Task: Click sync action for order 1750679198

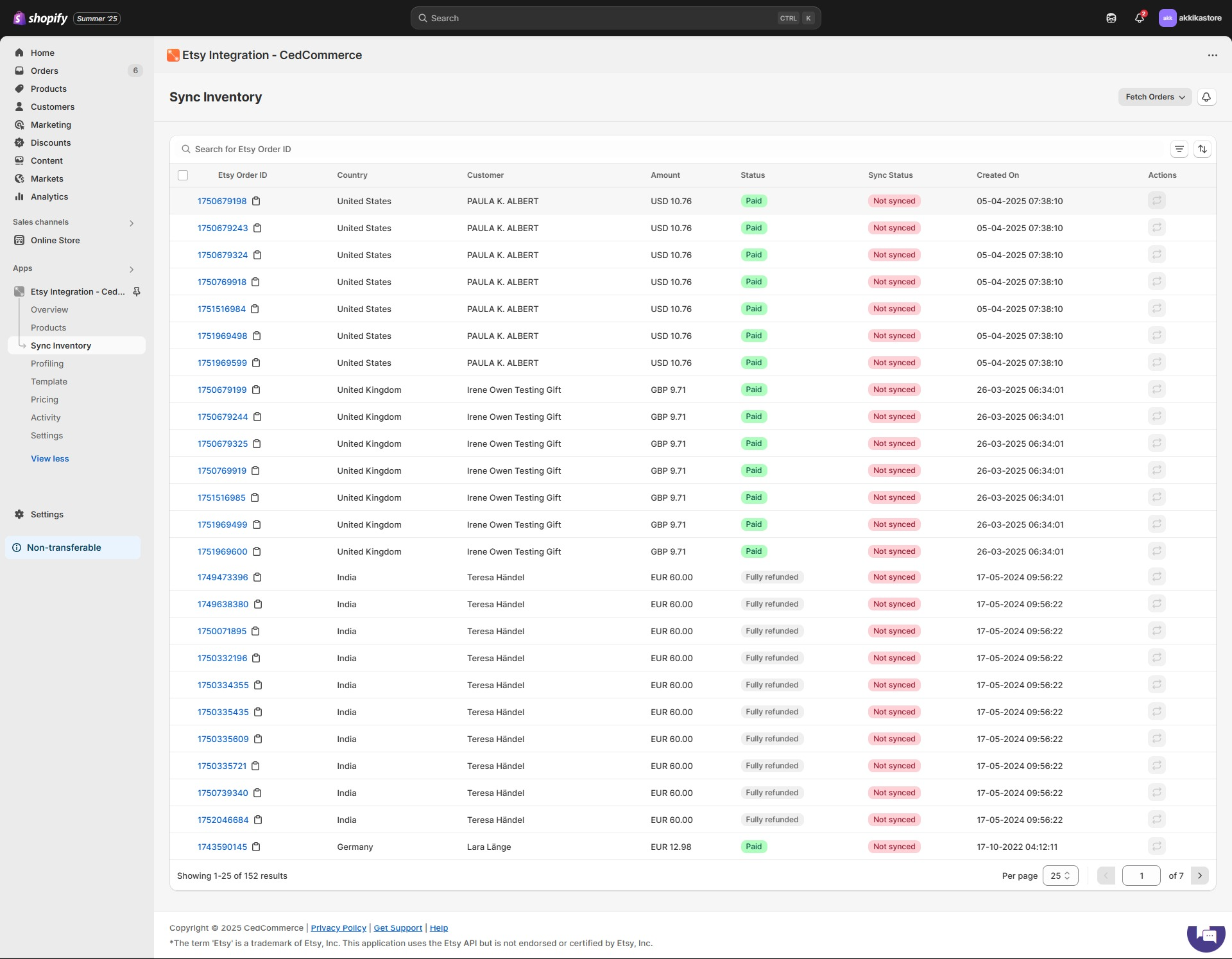Action: [1156, 201]
